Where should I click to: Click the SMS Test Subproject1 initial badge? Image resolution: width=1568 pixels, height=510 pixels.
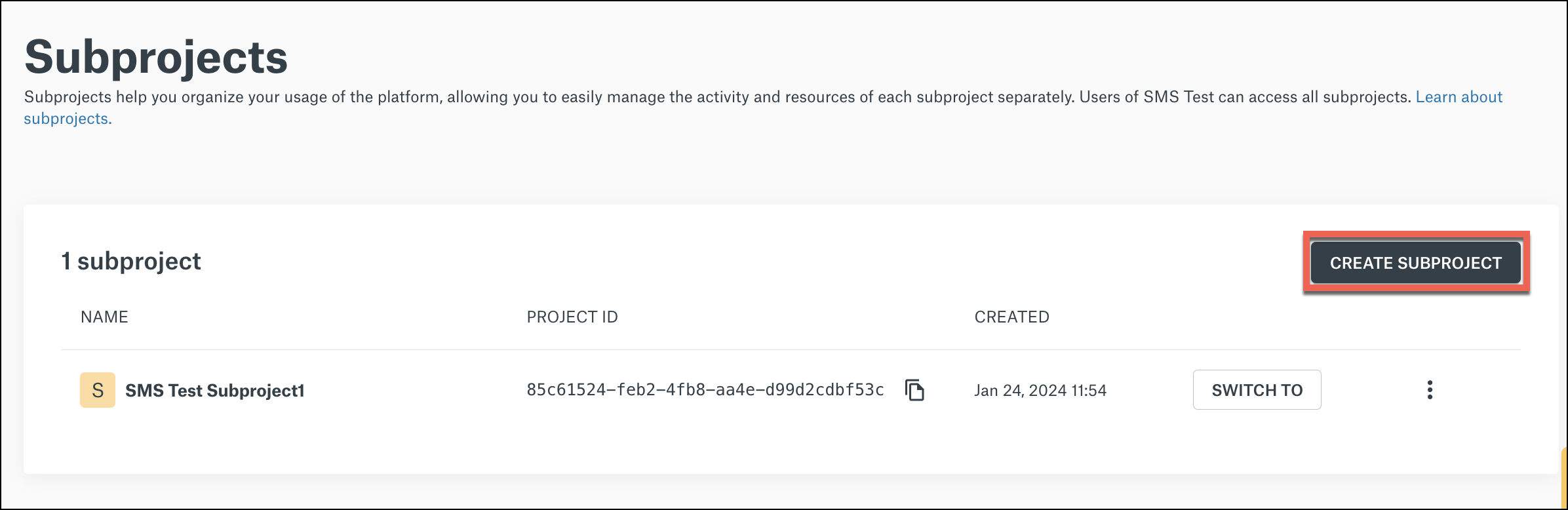(97, 389)
